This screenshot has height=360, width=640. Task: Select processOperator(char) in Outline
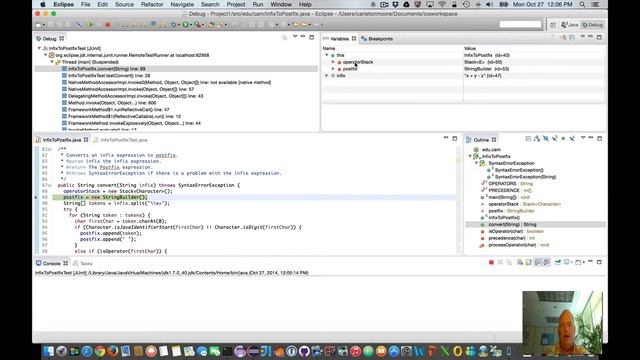[515, 245]
